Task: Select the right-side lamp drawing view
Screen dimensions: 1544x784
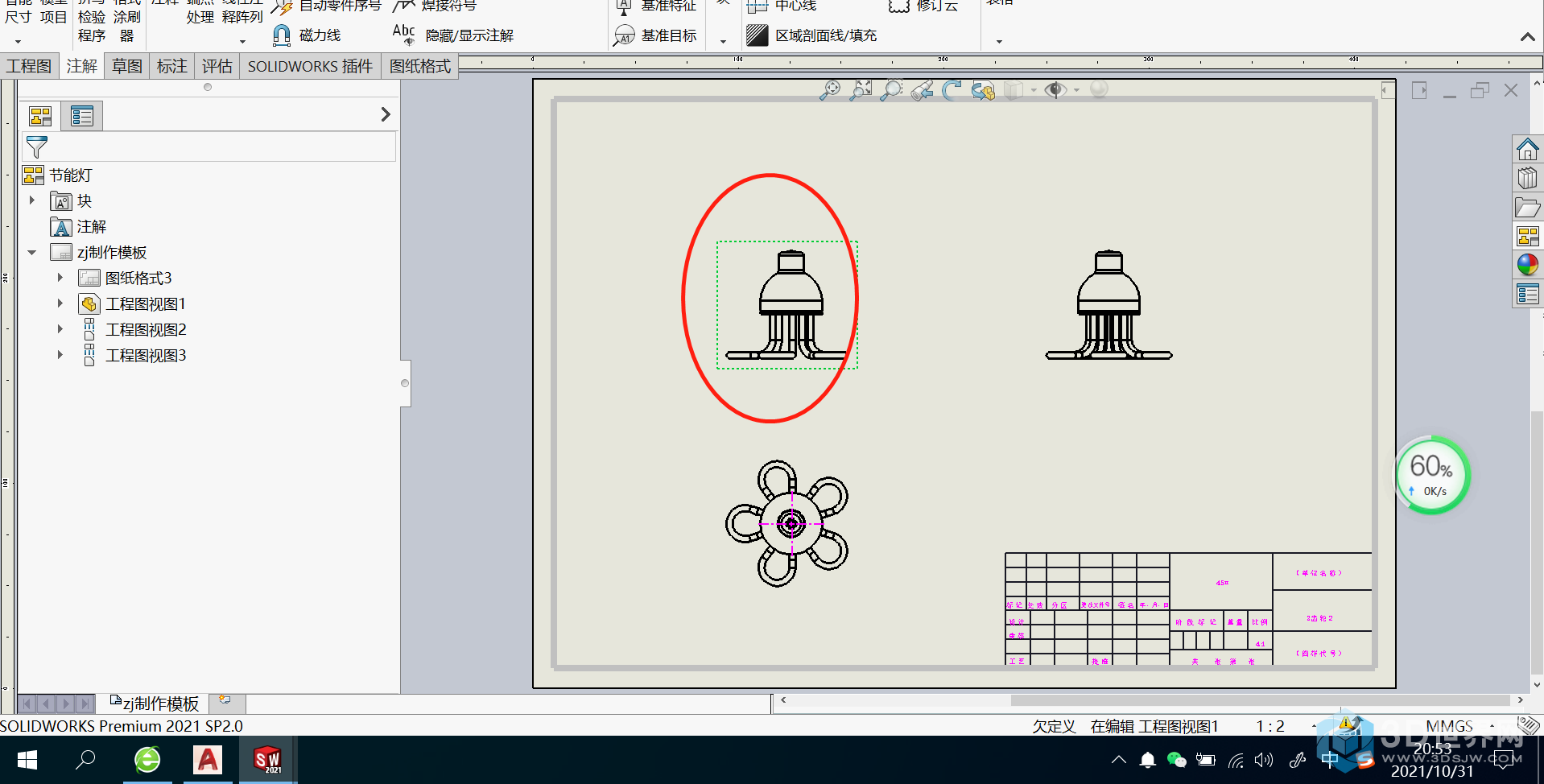Action: tap(1109, 305)
